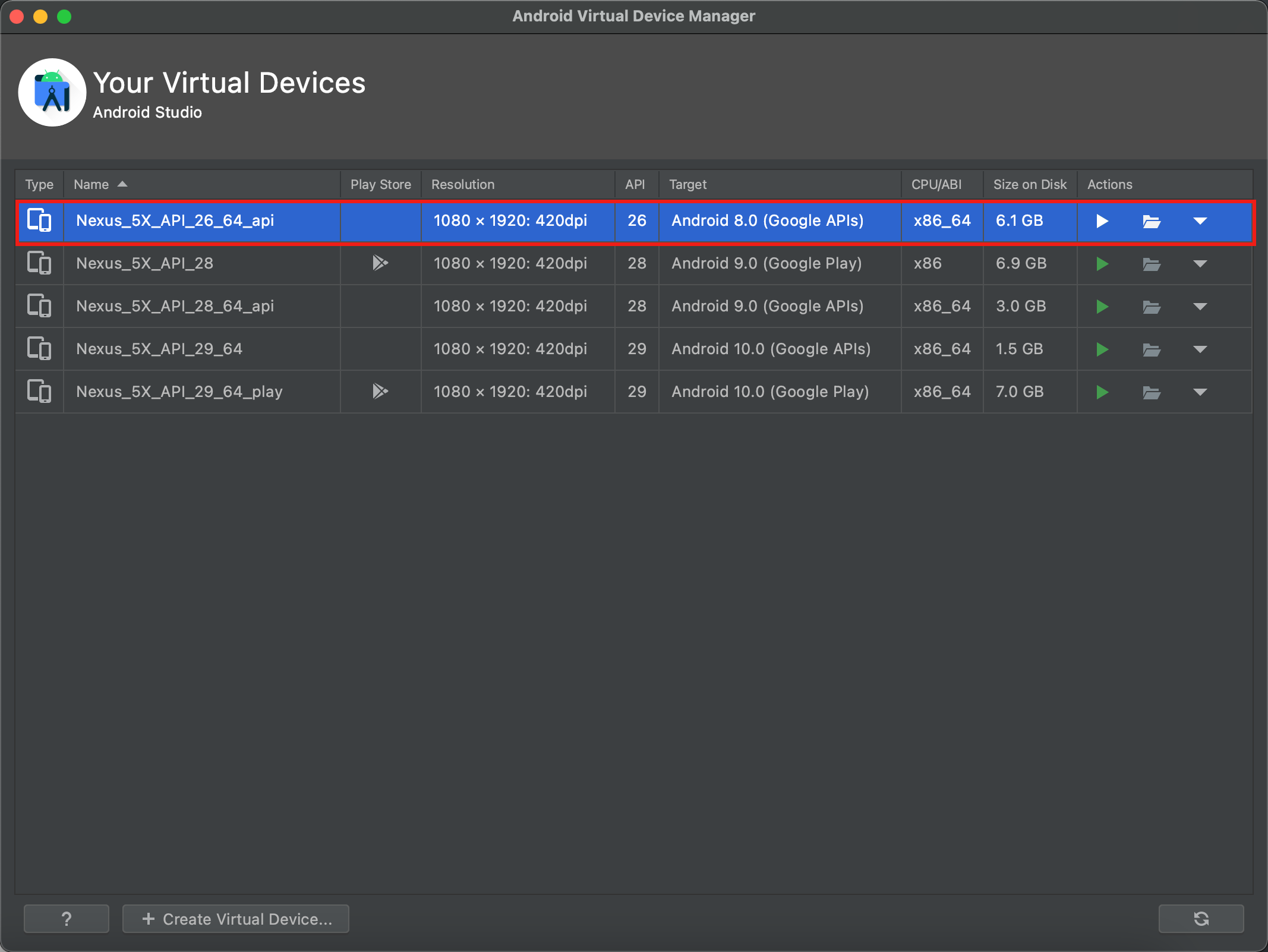Screen dimensions: 1268x952
Task: Launch the Nexus_5X_API_29_64 emulator
Action: 1102,349
